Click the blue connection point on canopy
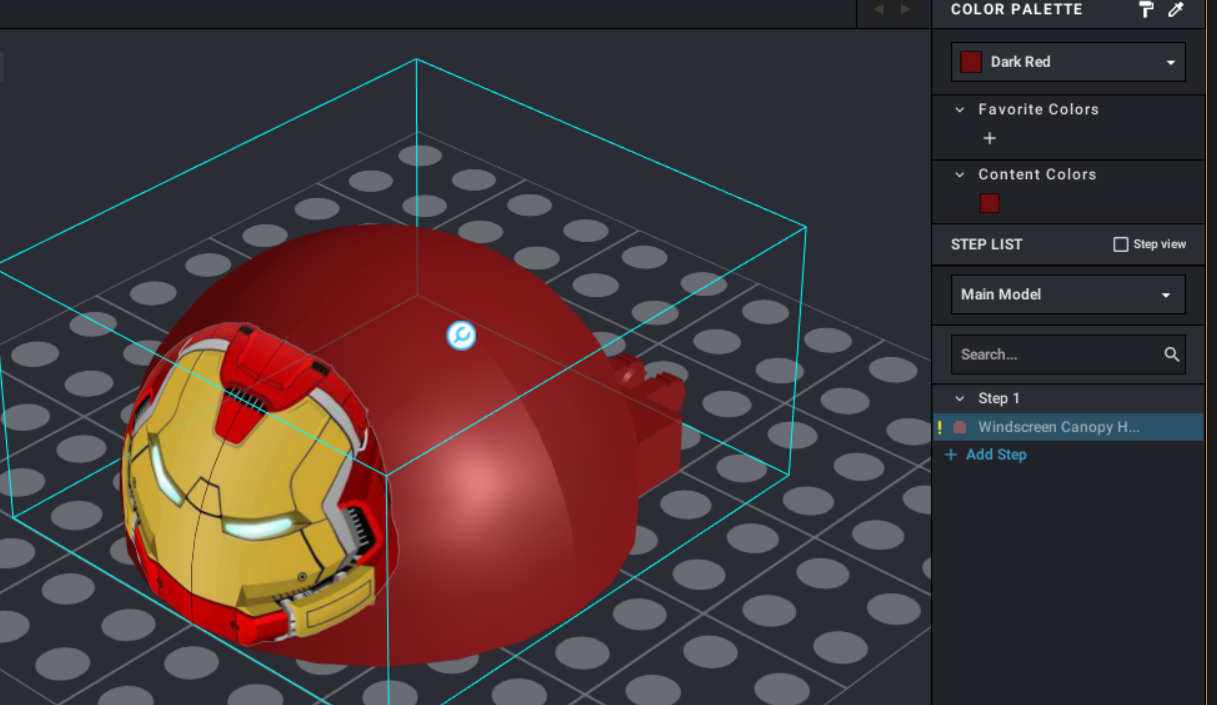 point(461,335)
